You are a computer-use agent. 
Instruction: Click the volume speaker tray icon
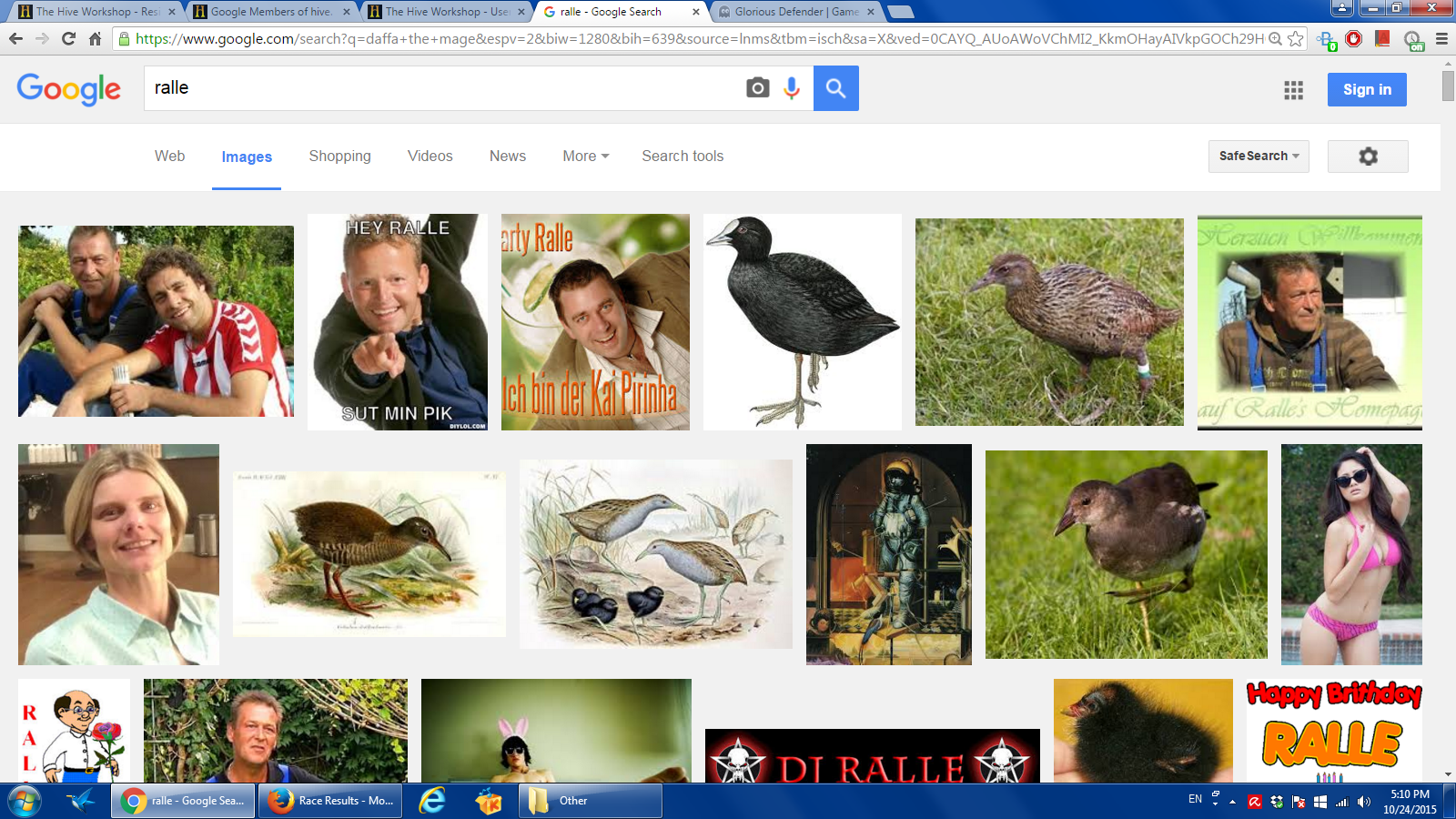(1363, 802)
